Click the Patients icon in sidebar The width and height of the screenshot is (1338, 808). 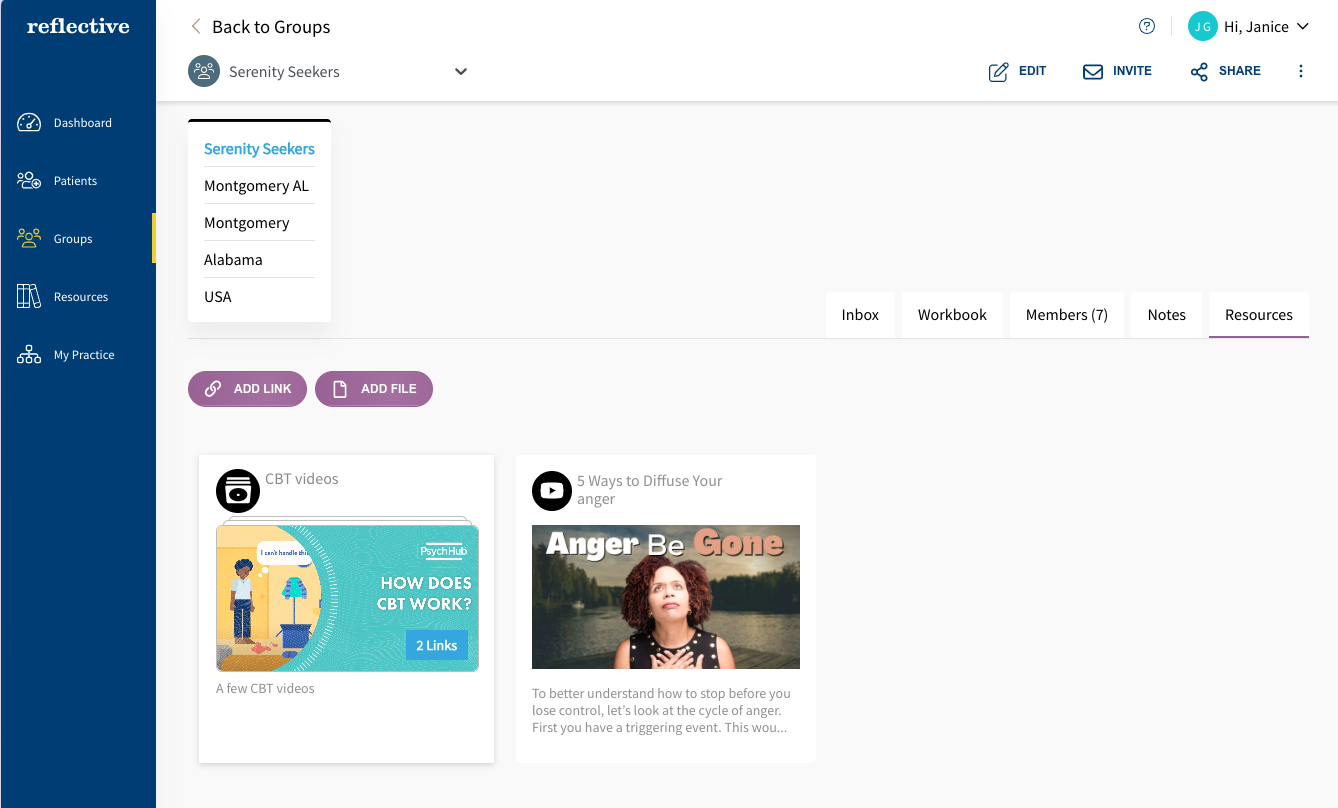(x=29, y=181)
